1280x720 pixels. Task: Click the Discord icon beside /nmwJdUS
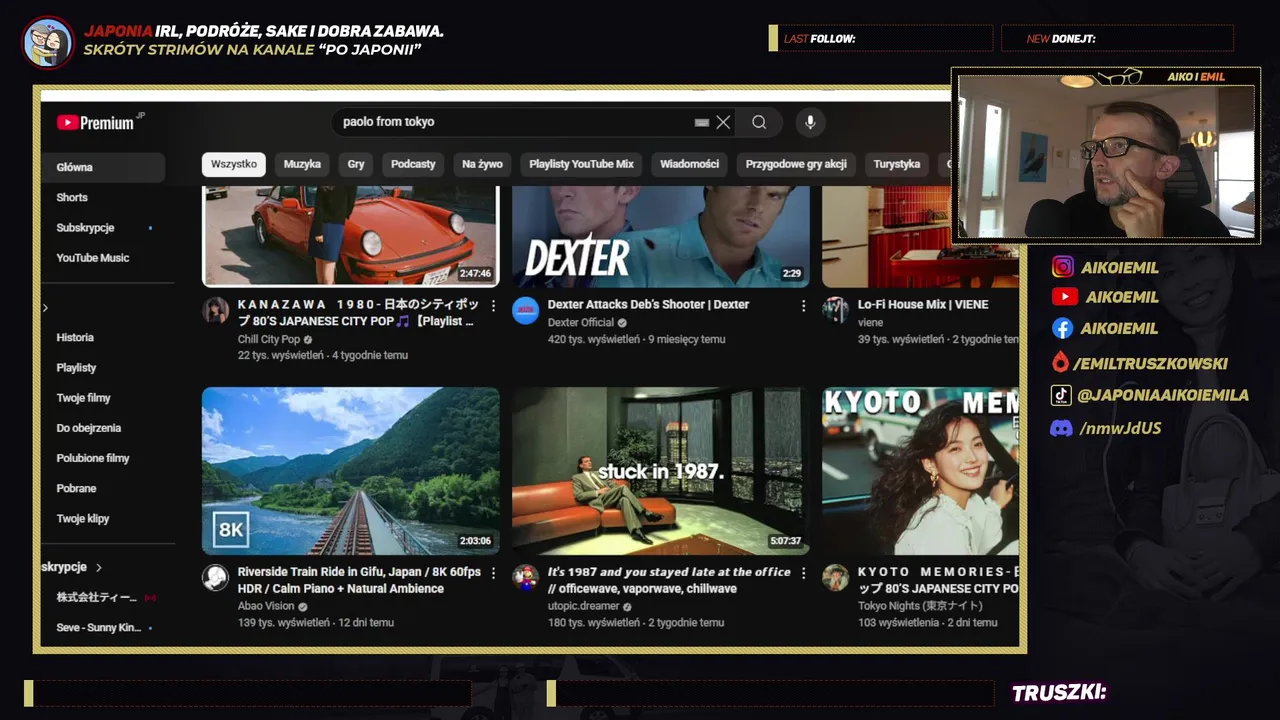pos(1061,428)
